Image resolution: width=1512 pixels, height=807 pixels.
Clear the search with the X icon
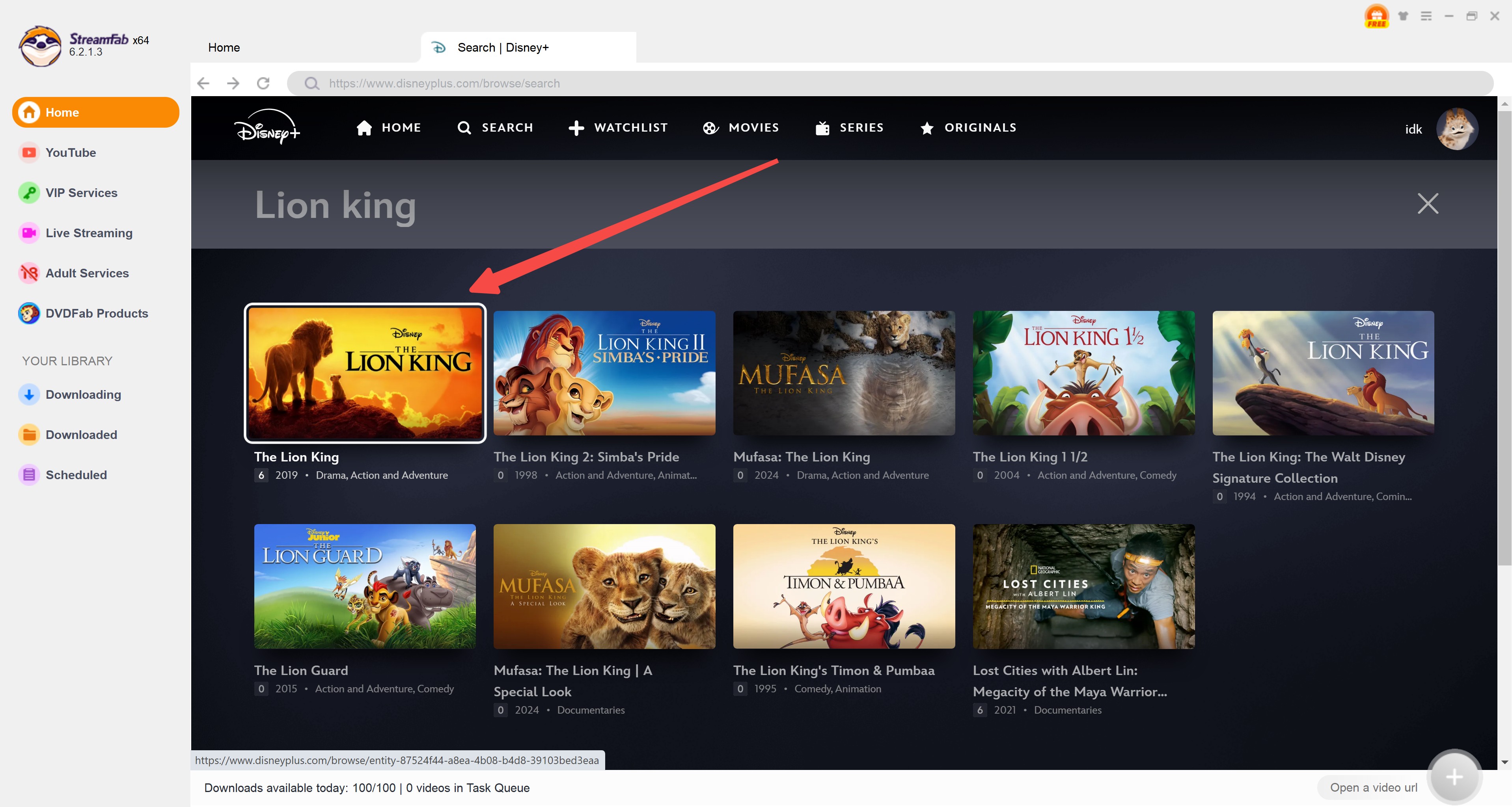click(x=1428, y=203)
